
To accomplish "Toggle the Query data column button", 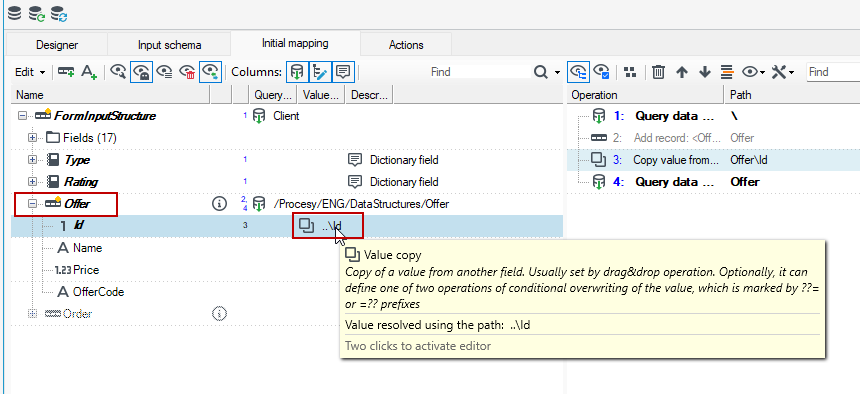I will coord(297,72).
